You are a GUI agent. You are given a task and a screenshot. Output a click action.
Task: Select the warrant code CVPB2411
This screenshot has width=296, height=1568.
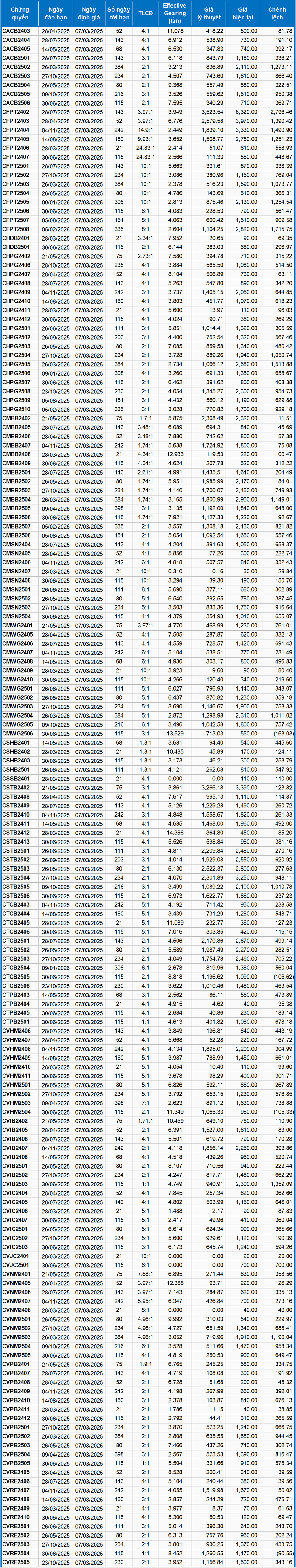(16, 1409)
